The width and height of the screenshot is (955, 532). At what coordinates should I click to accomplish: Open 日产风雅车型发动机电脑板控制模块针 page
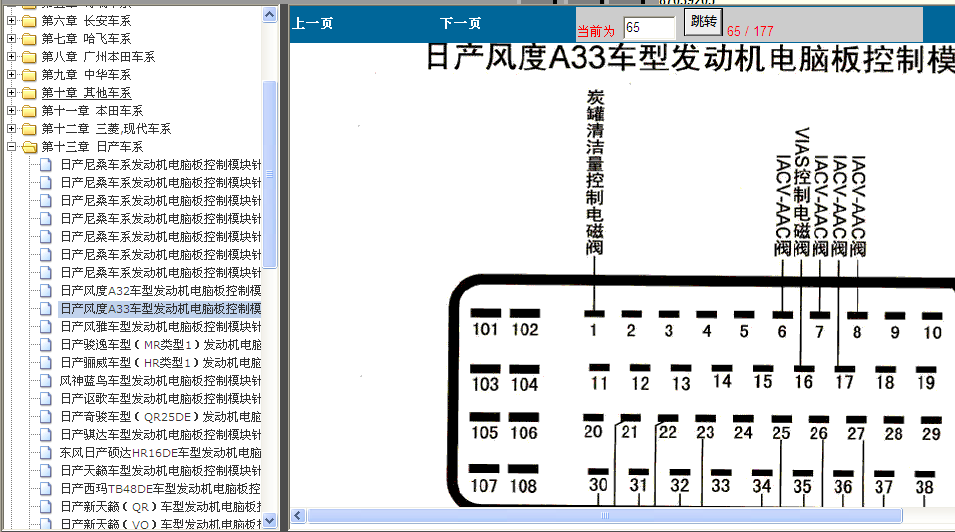160,327
